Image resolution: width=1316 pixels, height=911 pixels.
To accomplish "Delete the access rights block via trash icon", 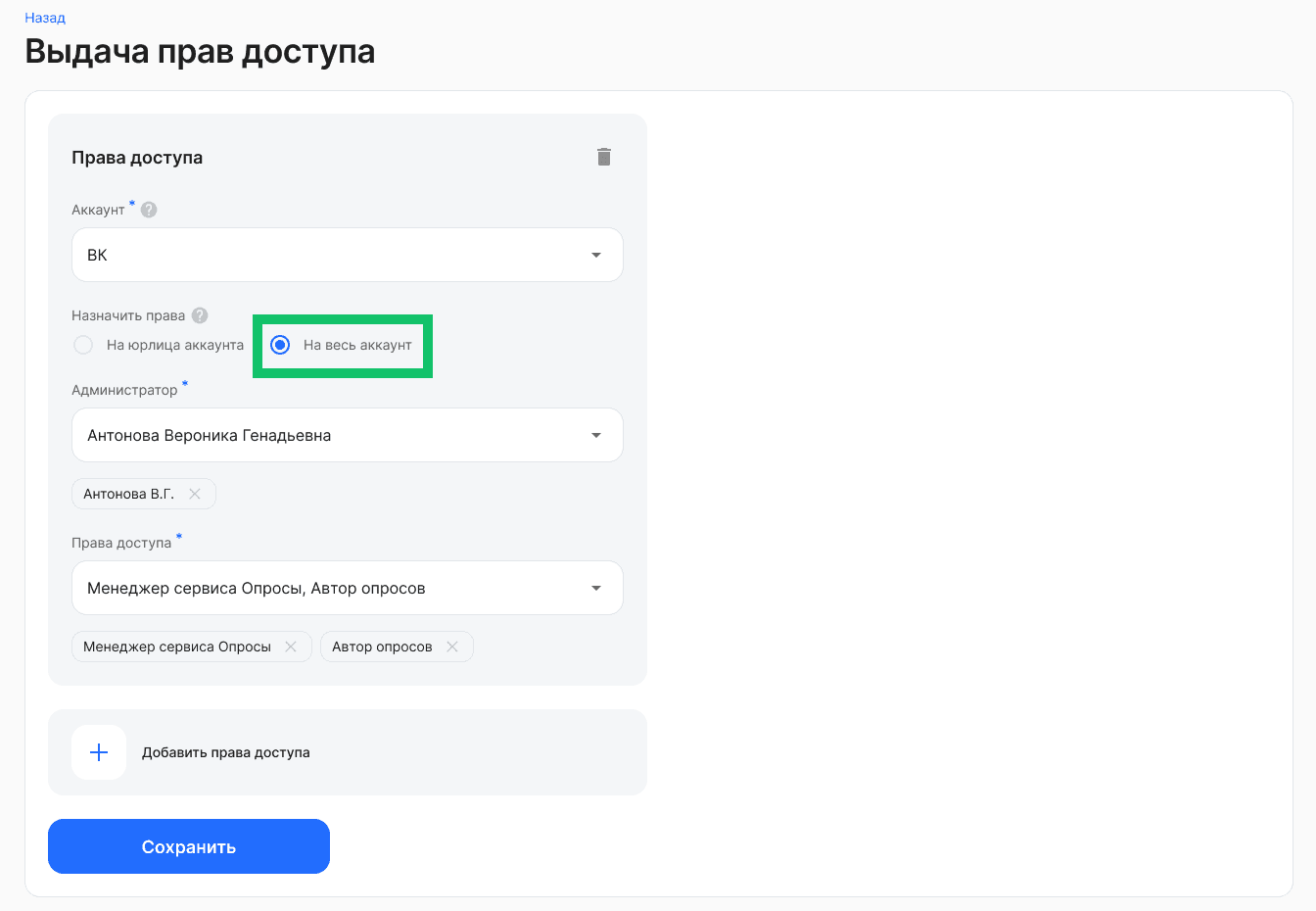I will tap(604, 157).
